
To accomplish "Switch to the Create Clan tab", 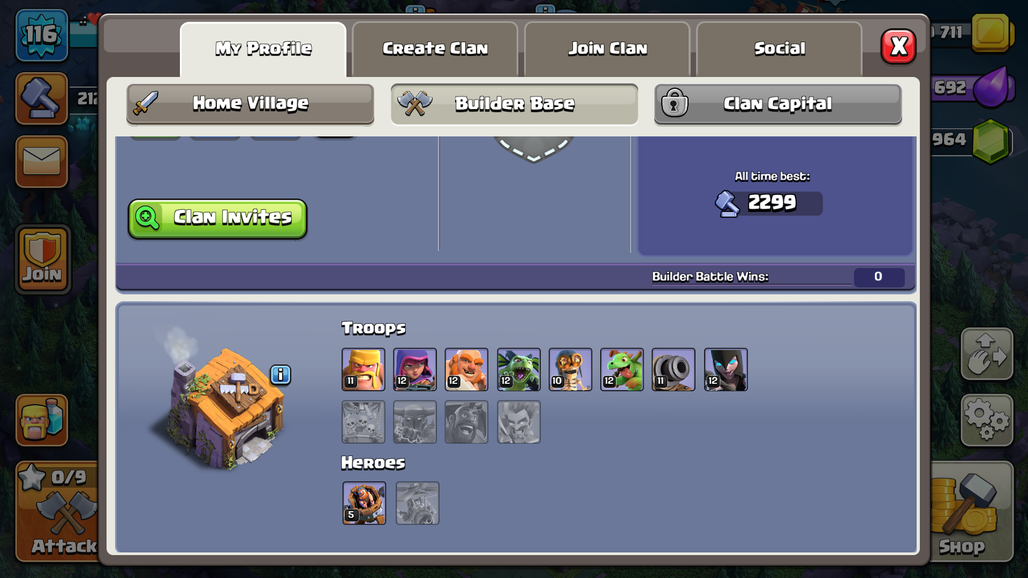I will coord(435,48).
